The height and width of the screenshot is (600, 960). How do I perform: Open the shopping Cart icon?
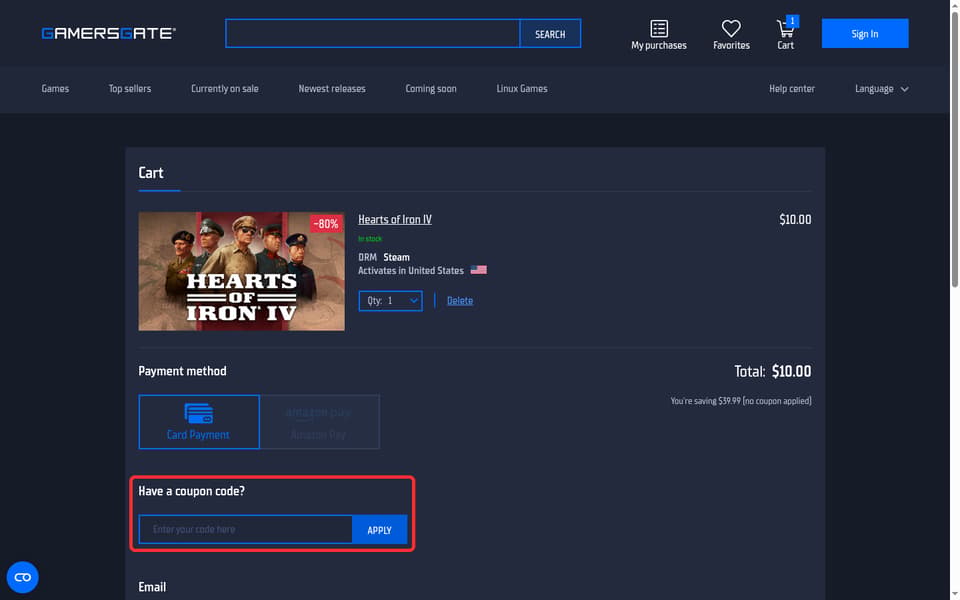(x=786, y=29)
